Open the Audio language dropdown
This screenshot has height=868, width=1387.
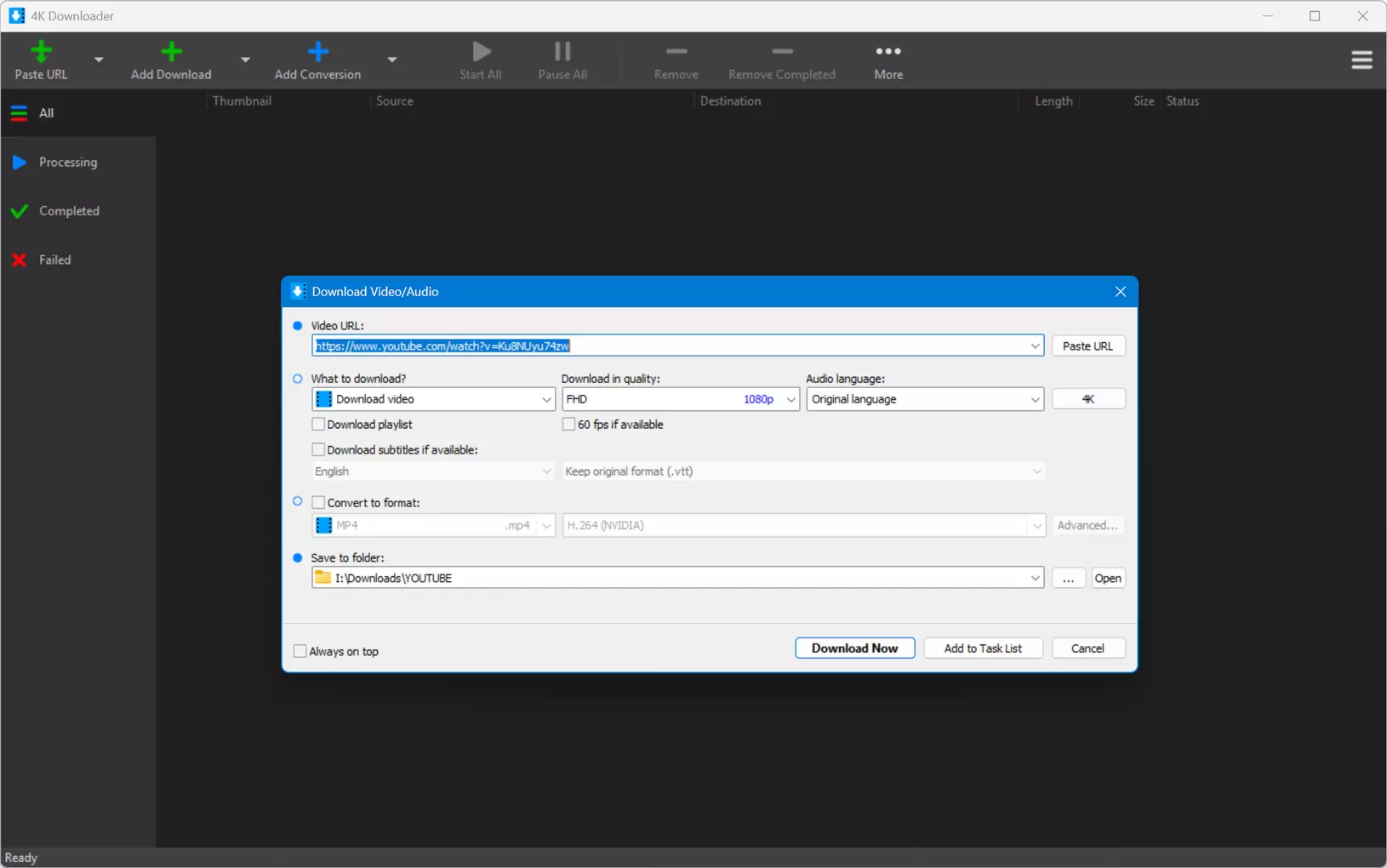pyautogui.click(x=925, y=399)
